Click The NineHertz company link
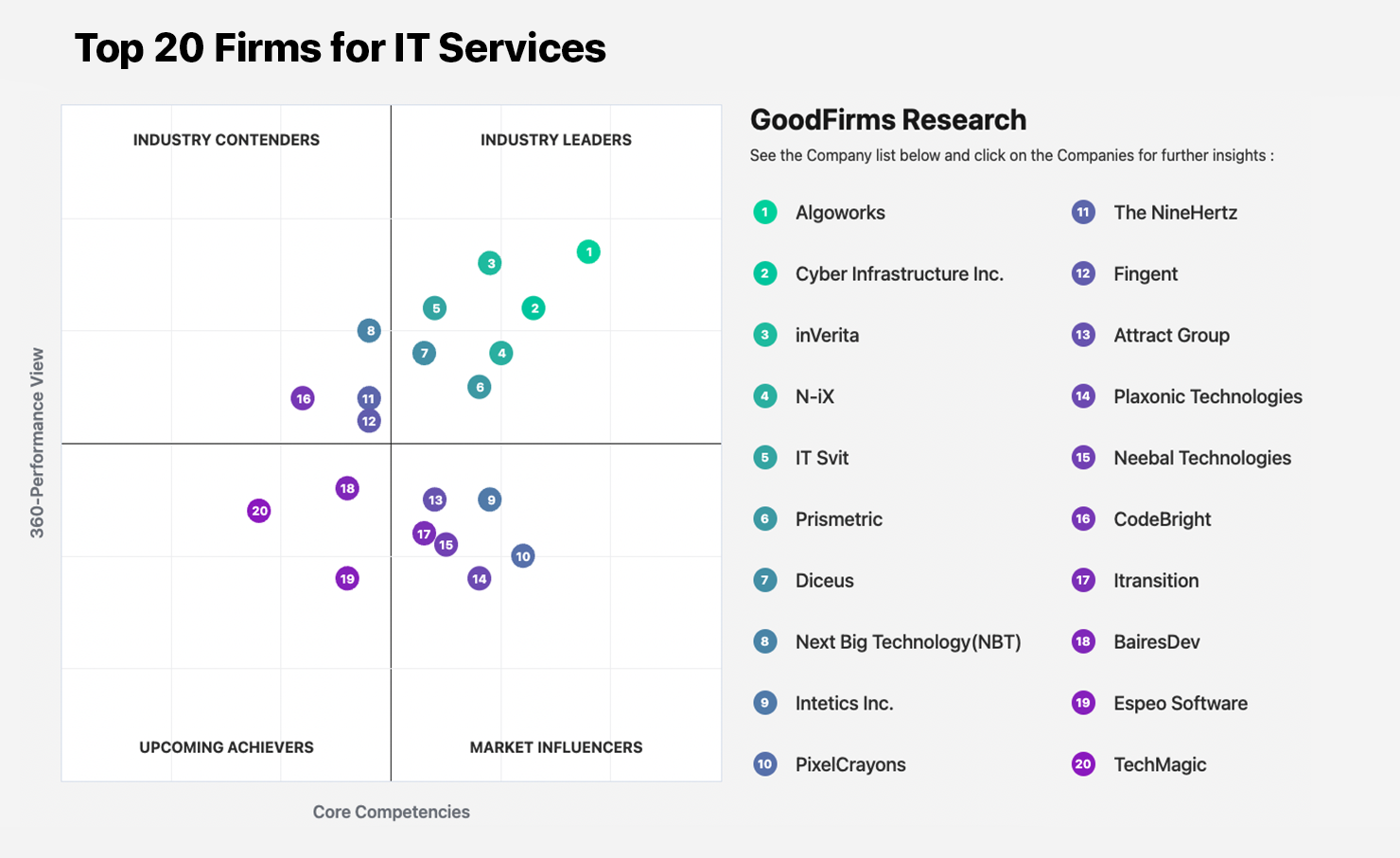This screenshot has width=1400, height=858. [1175, 213]
